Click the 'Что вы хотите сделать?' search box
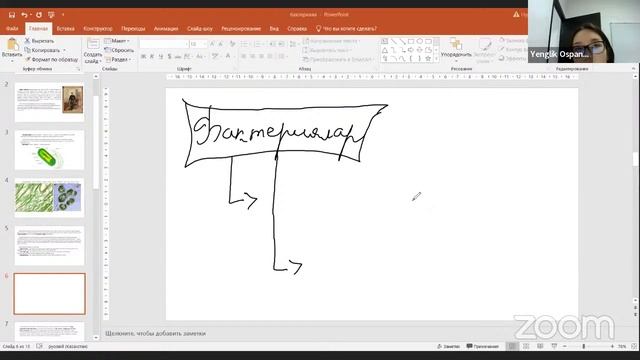 point(346,29)
